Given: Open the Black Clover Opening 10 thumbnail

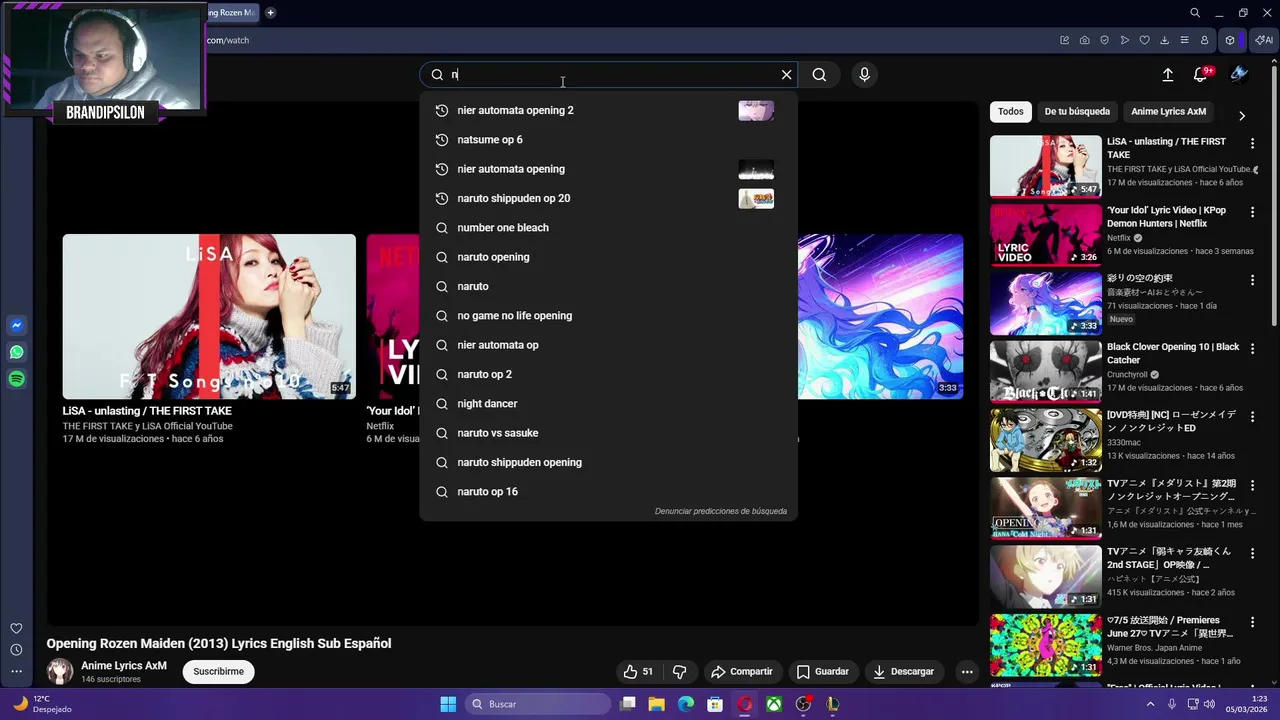Looking at the screenshot, I should [1046, 371].
